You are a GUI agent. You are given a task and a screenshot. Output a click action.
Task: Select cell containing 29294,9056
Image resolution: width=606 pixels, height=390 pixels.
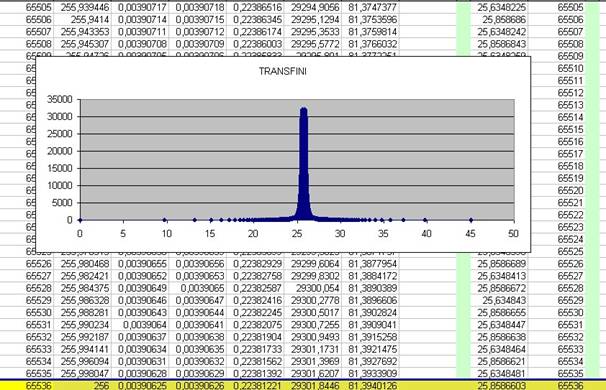coord(313,7)
